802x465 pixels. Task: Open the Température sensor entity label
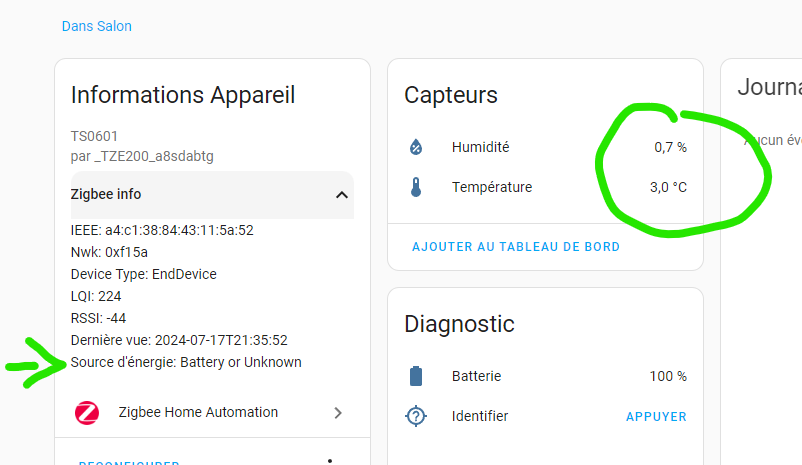pos(491,187)
